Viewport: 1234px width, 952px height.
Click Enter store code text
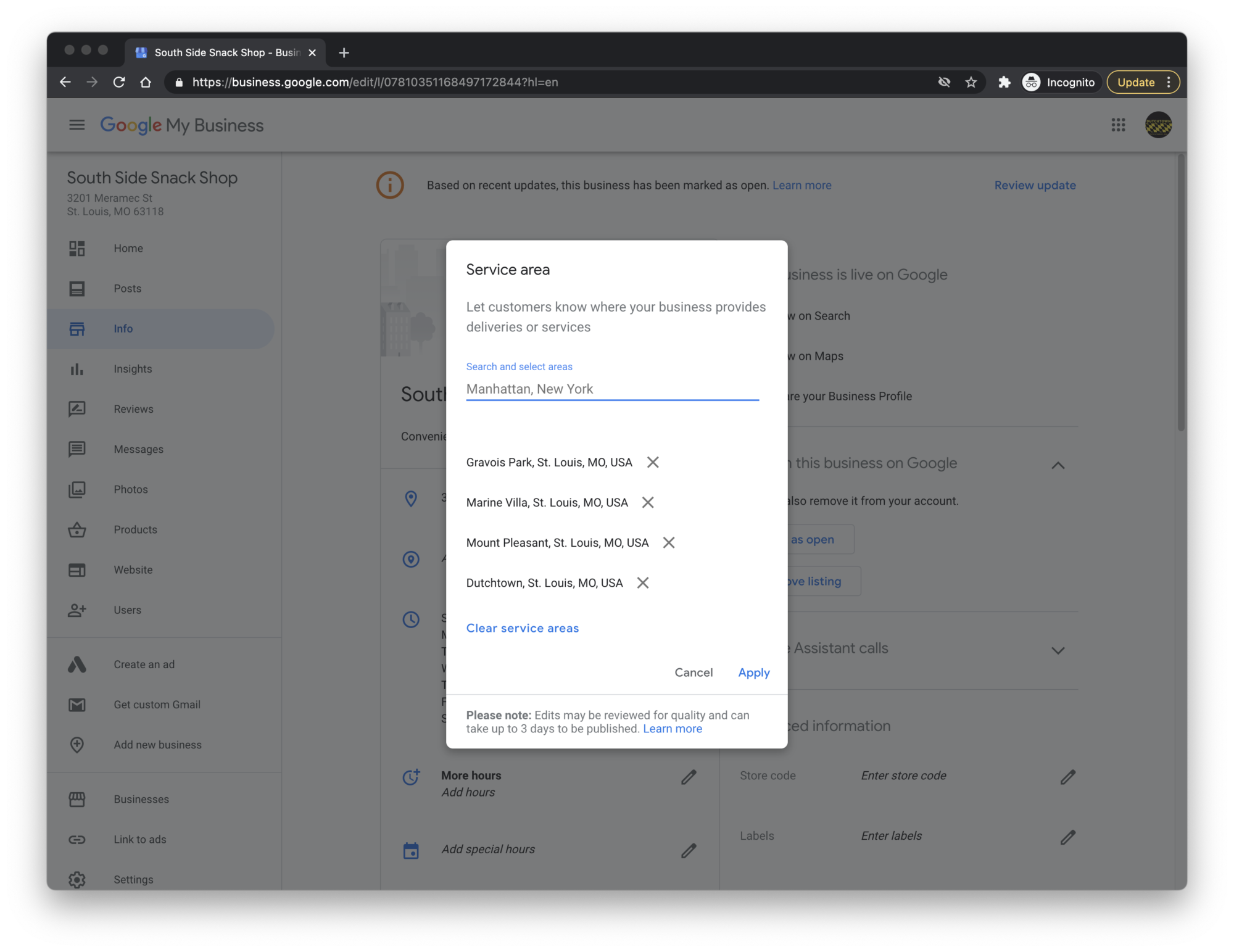[x=903, y=776]
